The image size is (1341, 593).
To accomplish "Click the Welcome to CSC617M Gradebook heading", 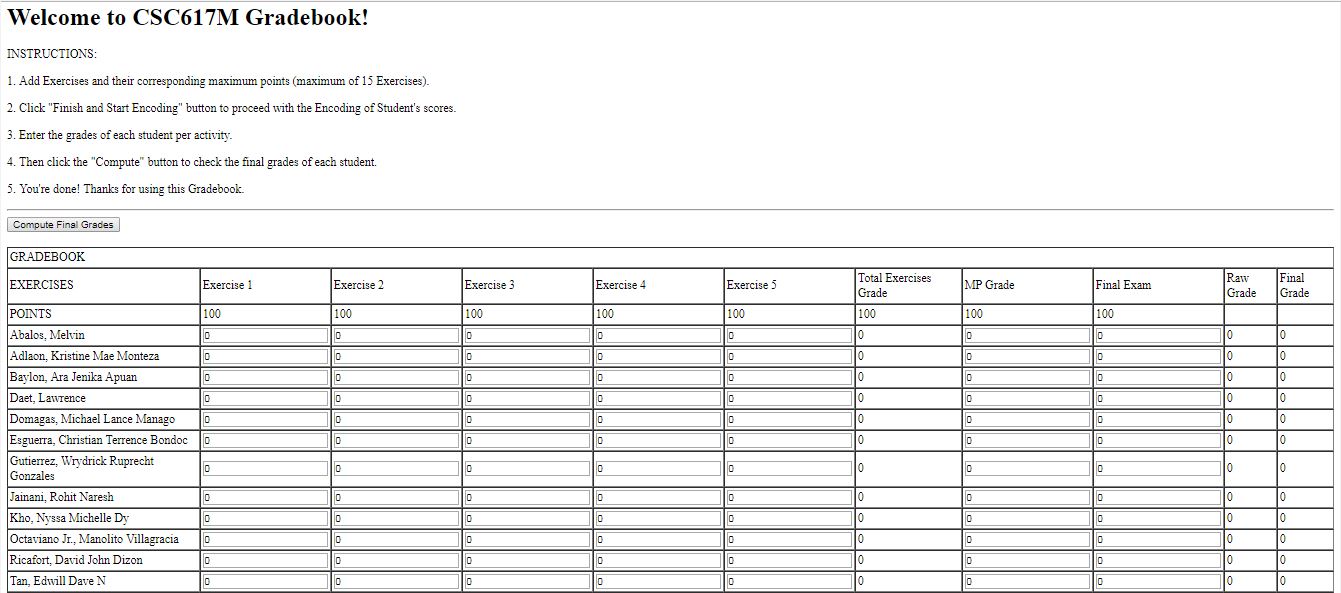I will tap(188, 18).
